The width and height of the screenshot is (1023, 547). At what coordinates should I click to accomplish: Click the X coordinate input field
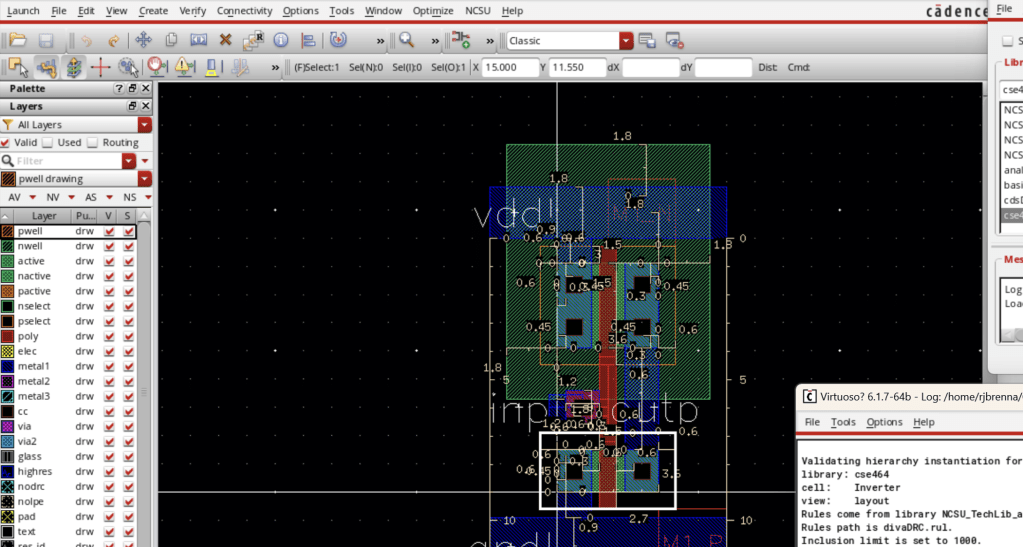coord(510,67)
